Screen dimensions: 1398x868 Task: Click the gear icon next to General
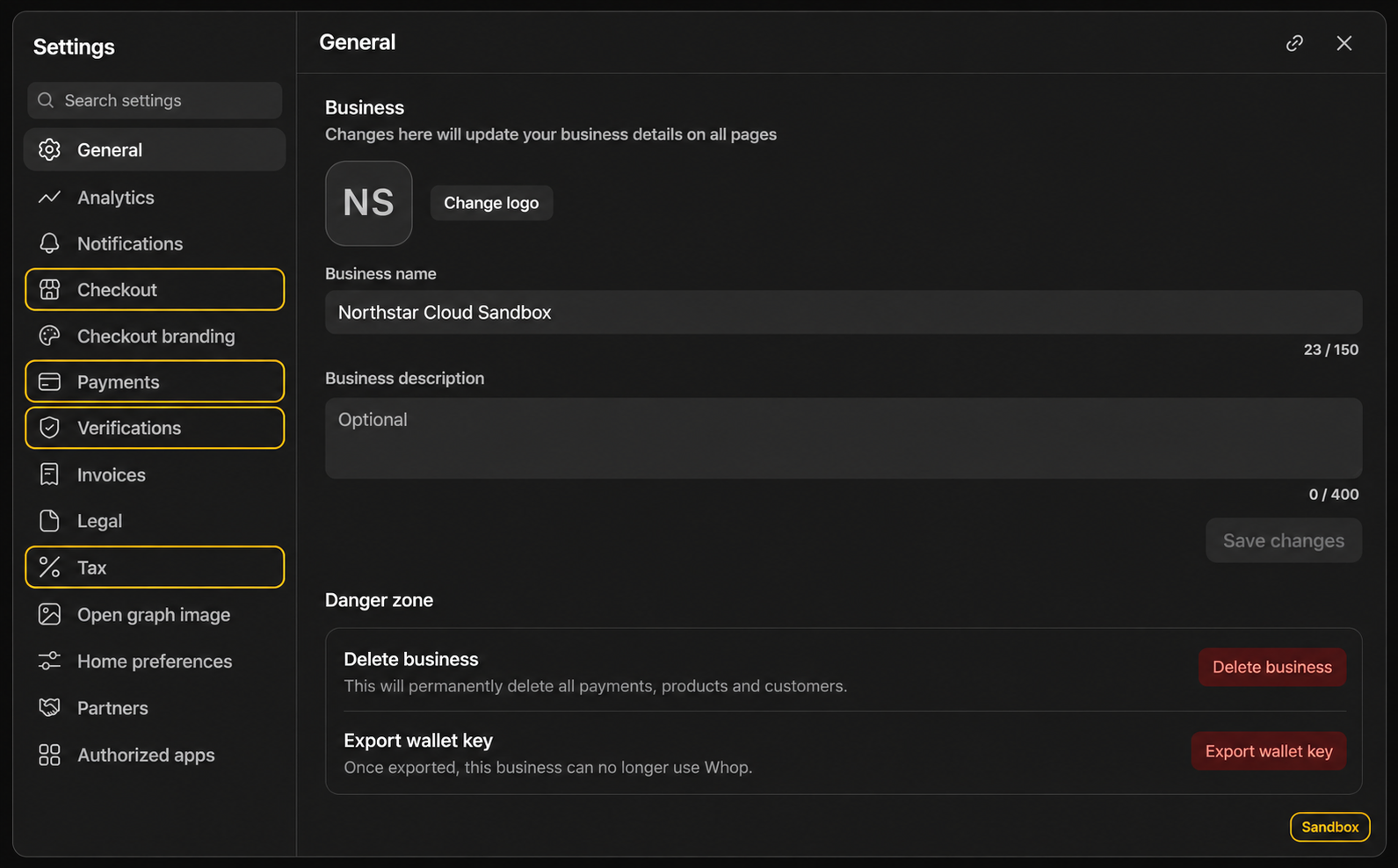coord(50,149)
